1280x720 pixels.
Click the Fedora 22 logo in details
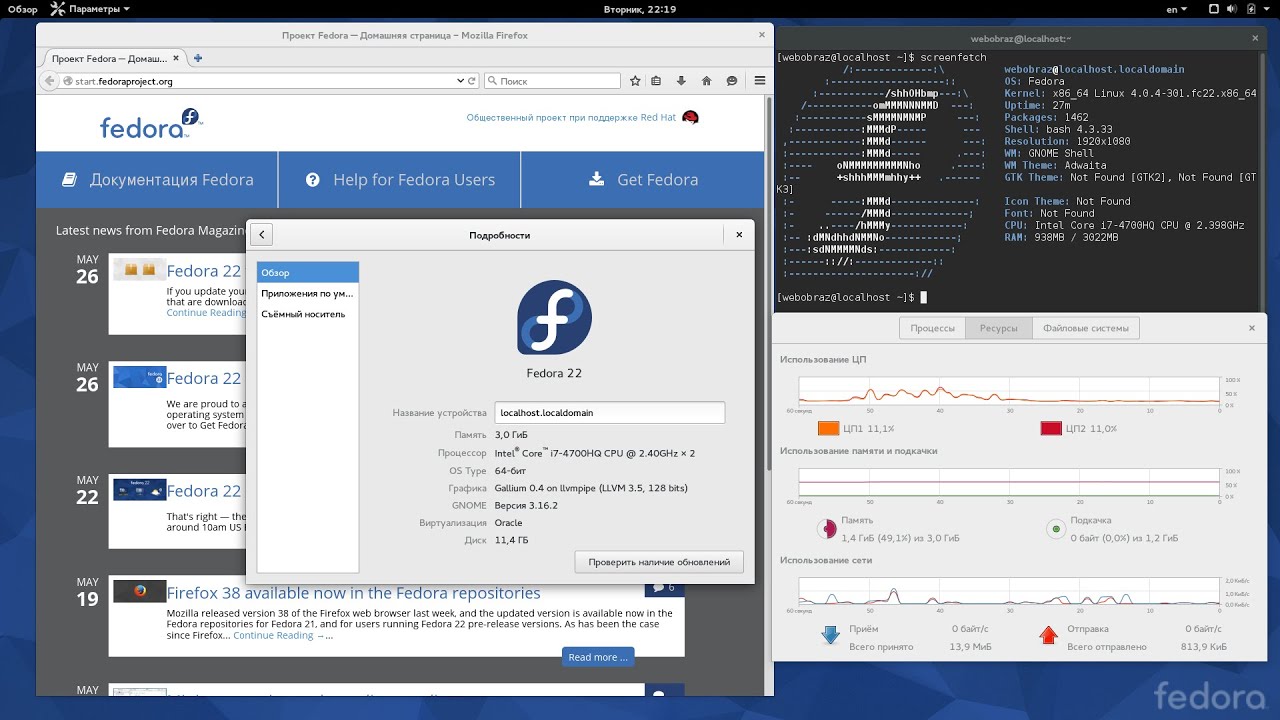[x=554, y=317]
